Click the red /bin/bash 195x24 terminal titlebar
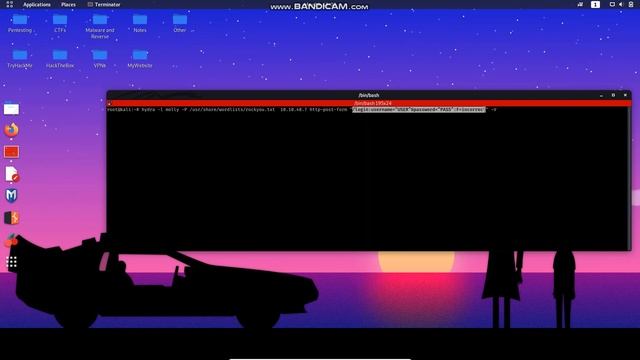The width and height of the screenshot is (640, 360). [369, 103]
